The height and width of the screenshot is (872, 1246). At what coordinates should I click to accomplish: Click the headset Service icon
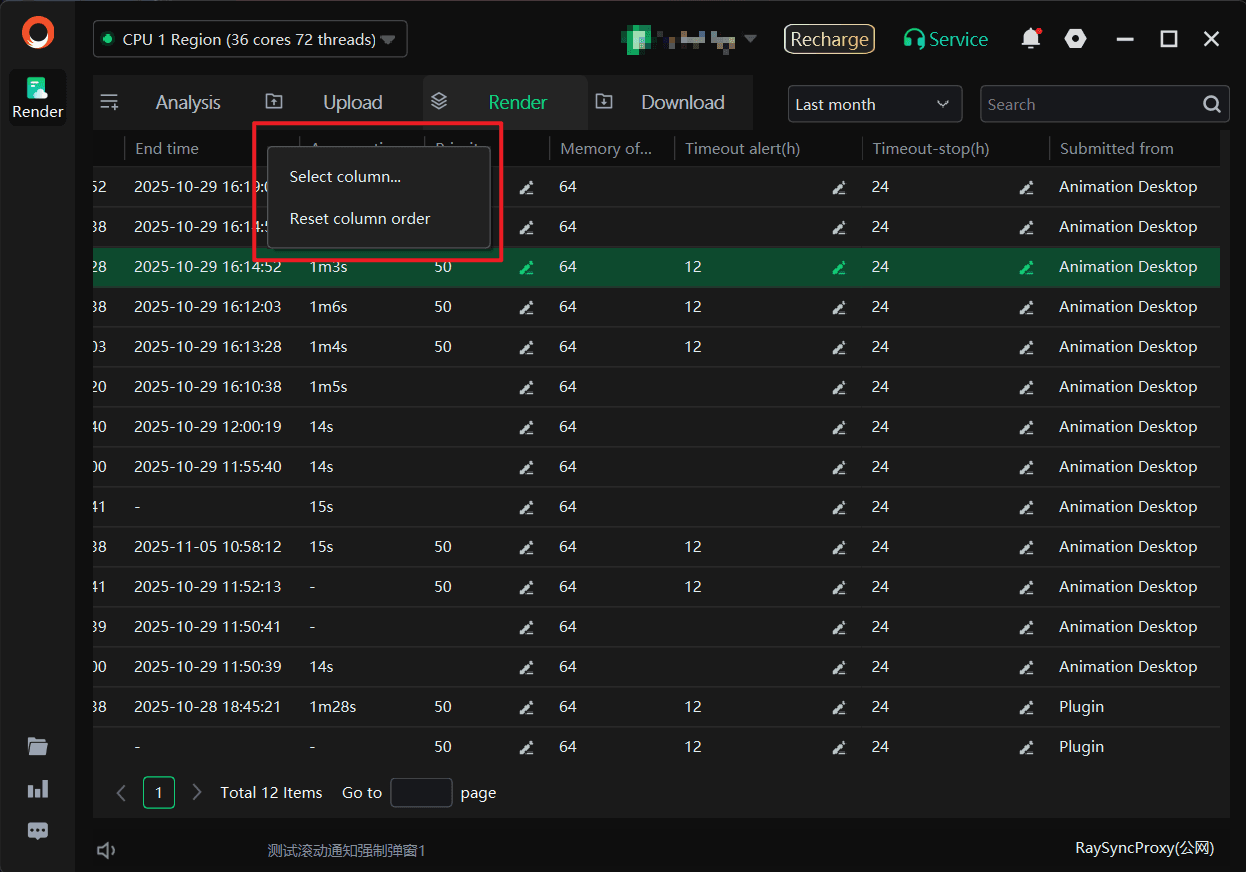[x=913, y=39]
